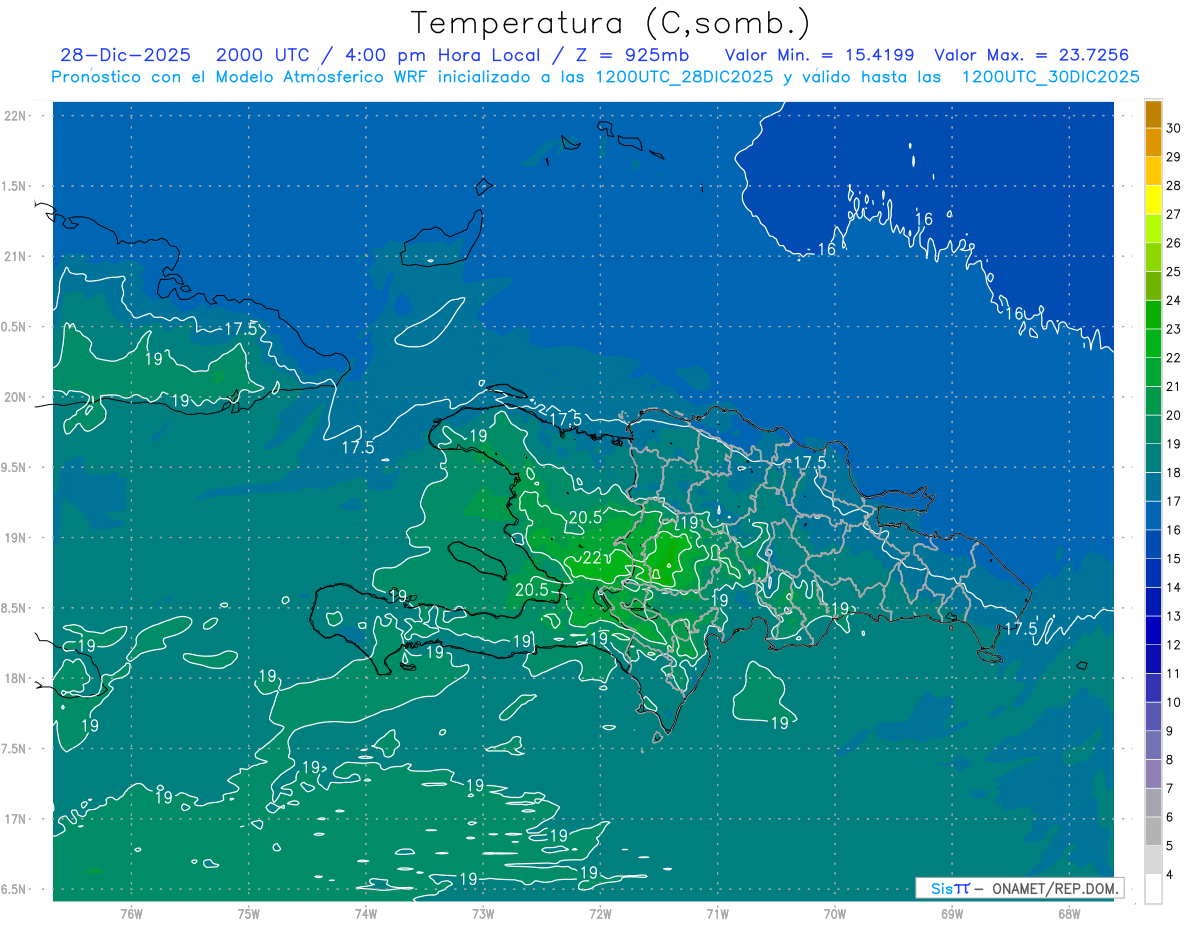Pick the yellow swatch between 27 and 28

pos(1153,200)
